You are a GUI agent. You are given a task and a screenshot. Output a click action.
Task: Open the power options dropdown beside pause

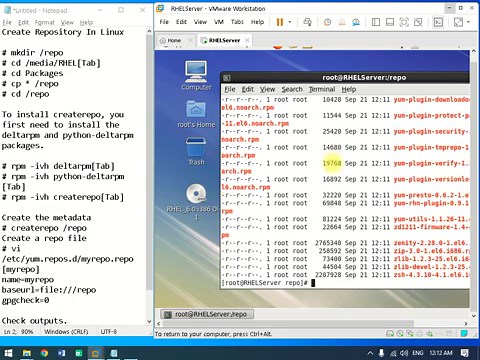[x=290, y=22]
